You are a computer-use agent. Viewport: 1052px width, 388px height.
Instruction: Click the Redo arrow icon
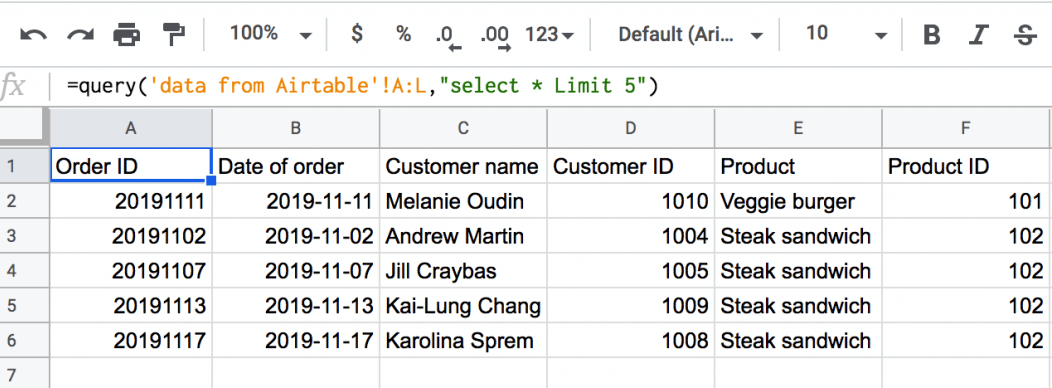coord(80,34)
